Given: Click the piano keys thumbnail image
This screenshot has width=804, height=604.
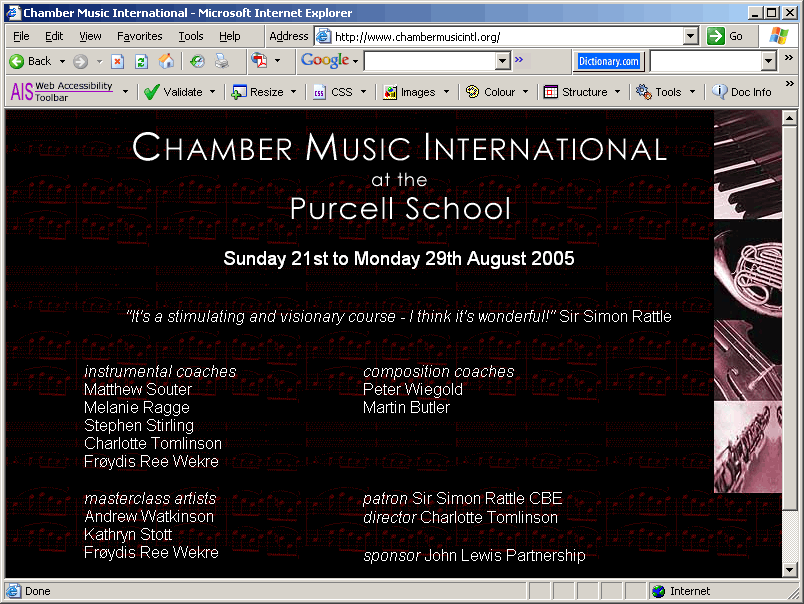Looking at the screenshot, I should pyautogui.click(x=748, y=165).
